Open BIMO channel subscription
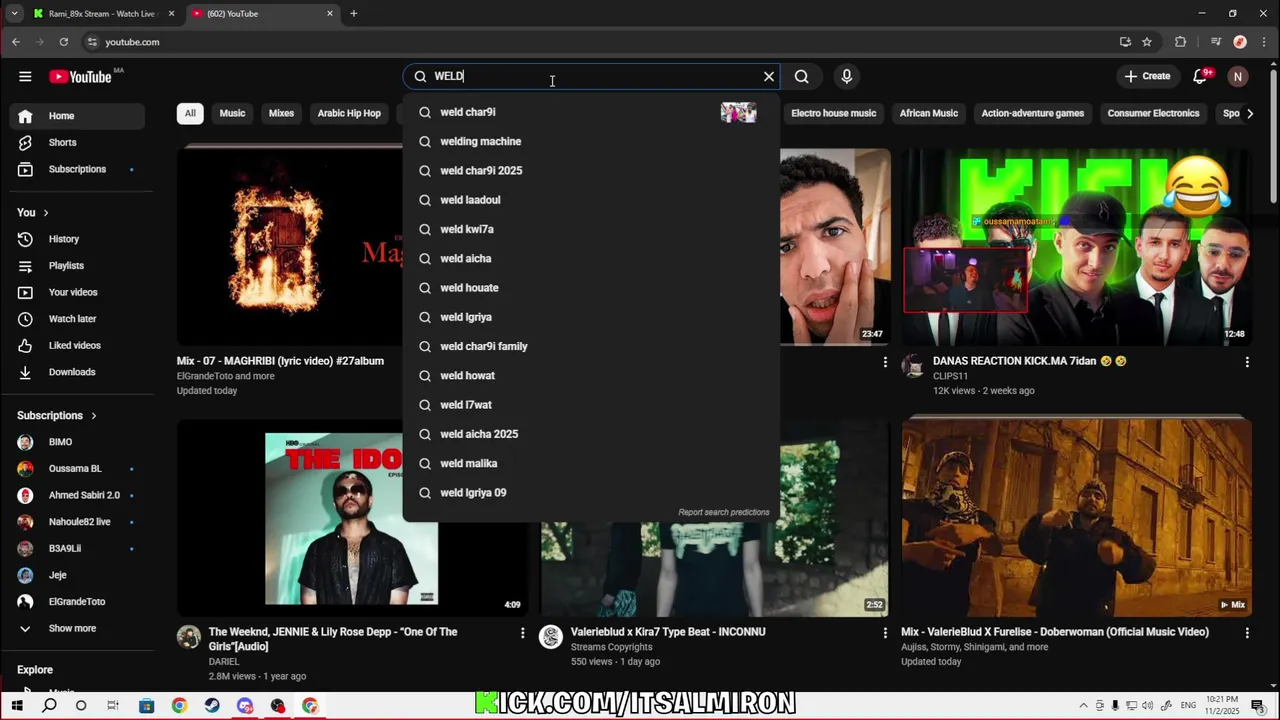Image resolution: width=1280 pixels, height=720 pixels. [x=78, y=442]
